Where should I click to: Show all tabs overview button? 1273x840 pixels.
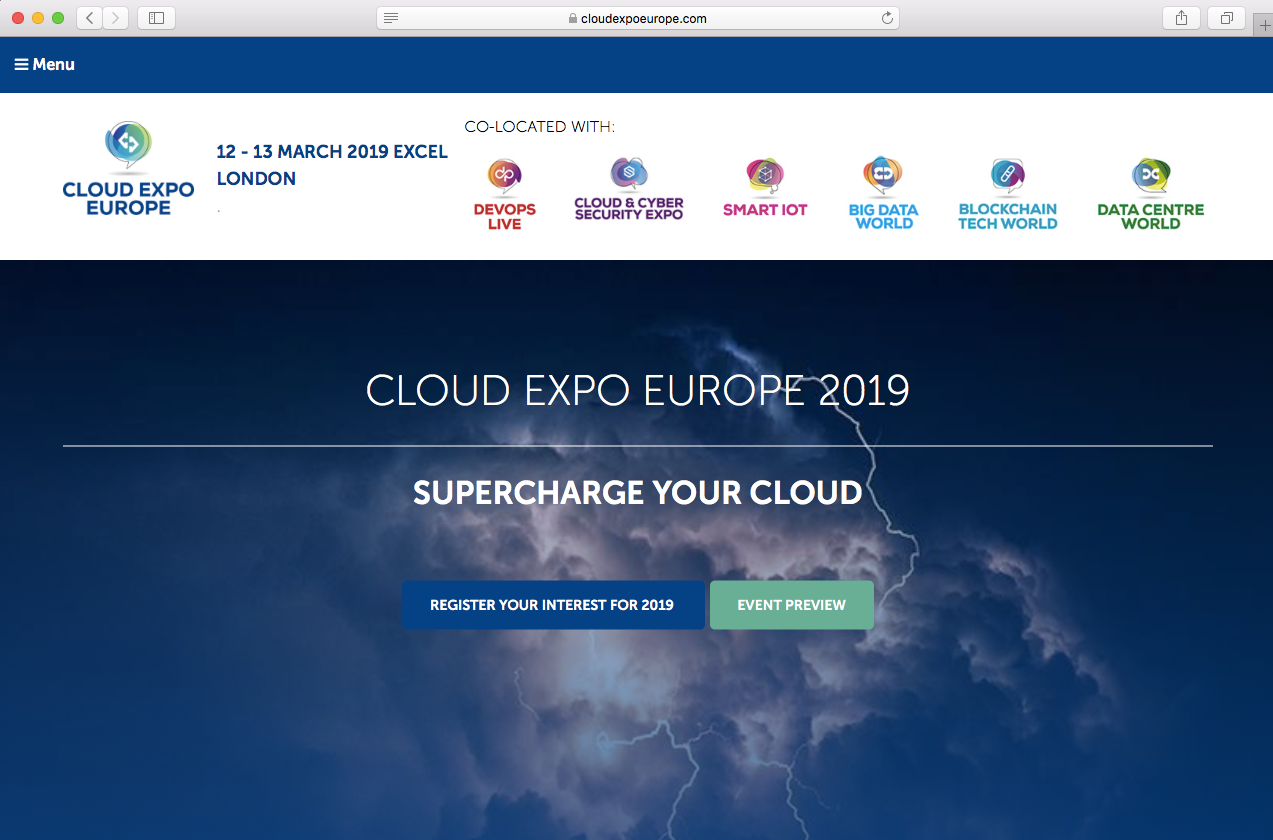tap(1226, 18)
